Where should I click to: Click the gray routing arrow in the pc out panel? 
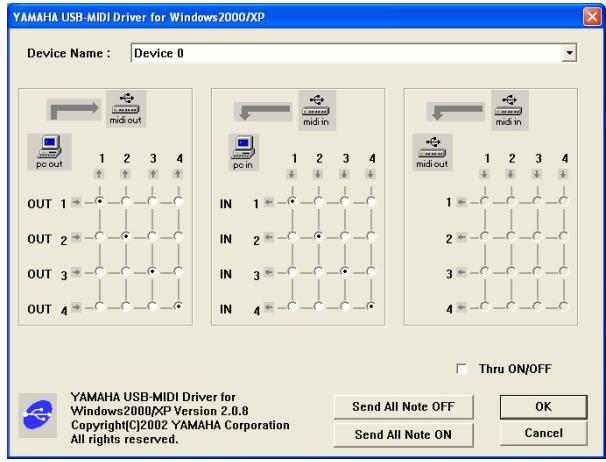(74, 110)
